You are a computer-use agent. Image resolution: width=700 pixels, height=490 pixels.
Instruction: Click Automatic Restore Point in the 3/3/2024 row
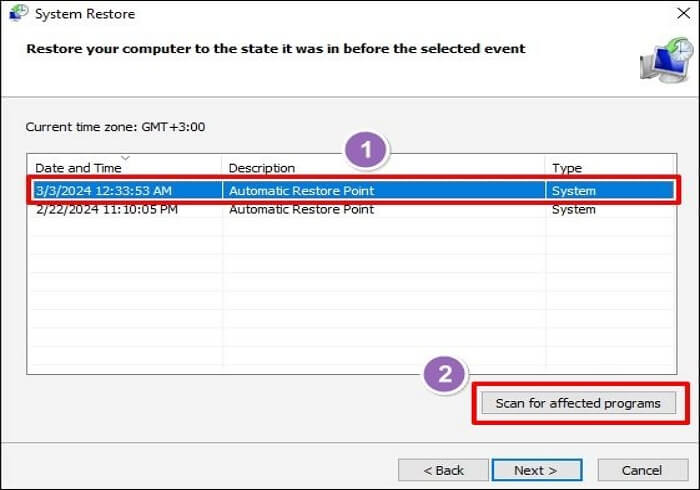click(301, 191)
